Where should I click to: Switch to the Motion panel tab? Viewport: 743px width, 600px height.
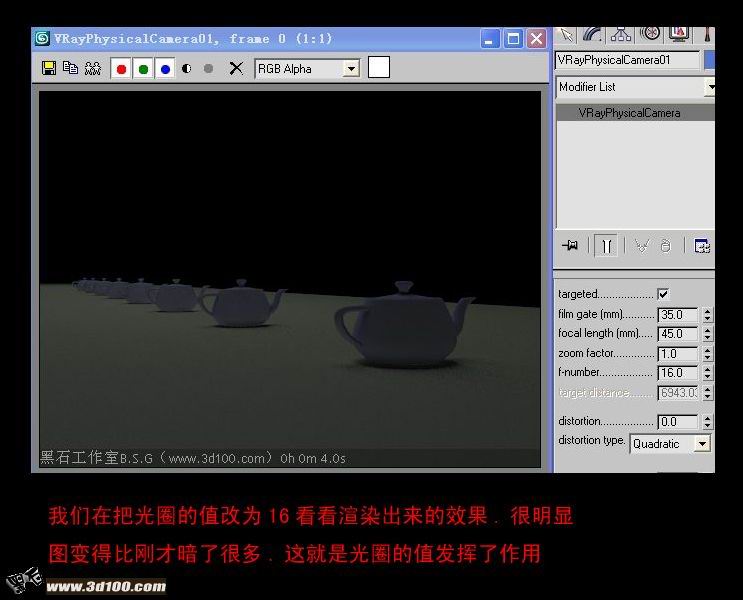pyautogui.click(x=650, y=34)
